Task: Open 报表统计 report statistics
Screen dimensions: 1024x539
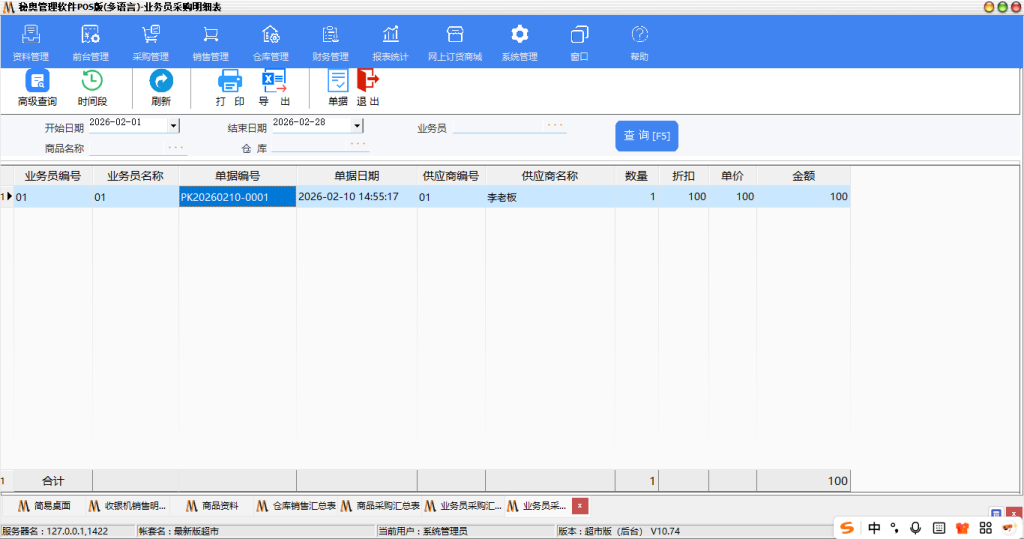Action: tap(390, 44)
